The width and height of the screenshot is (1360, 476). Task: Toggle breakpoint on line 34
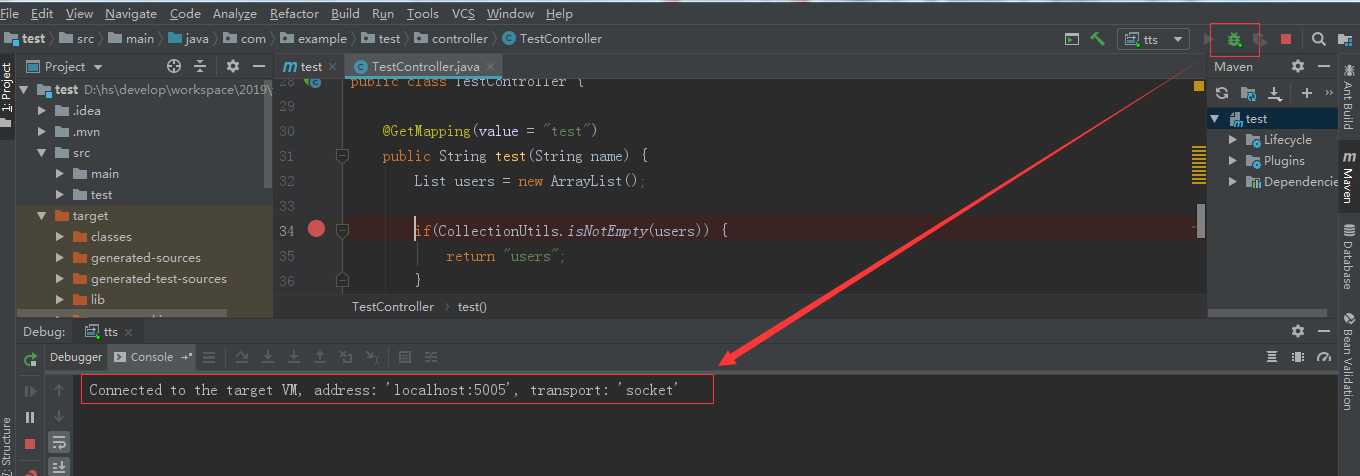tap(316, 229)
